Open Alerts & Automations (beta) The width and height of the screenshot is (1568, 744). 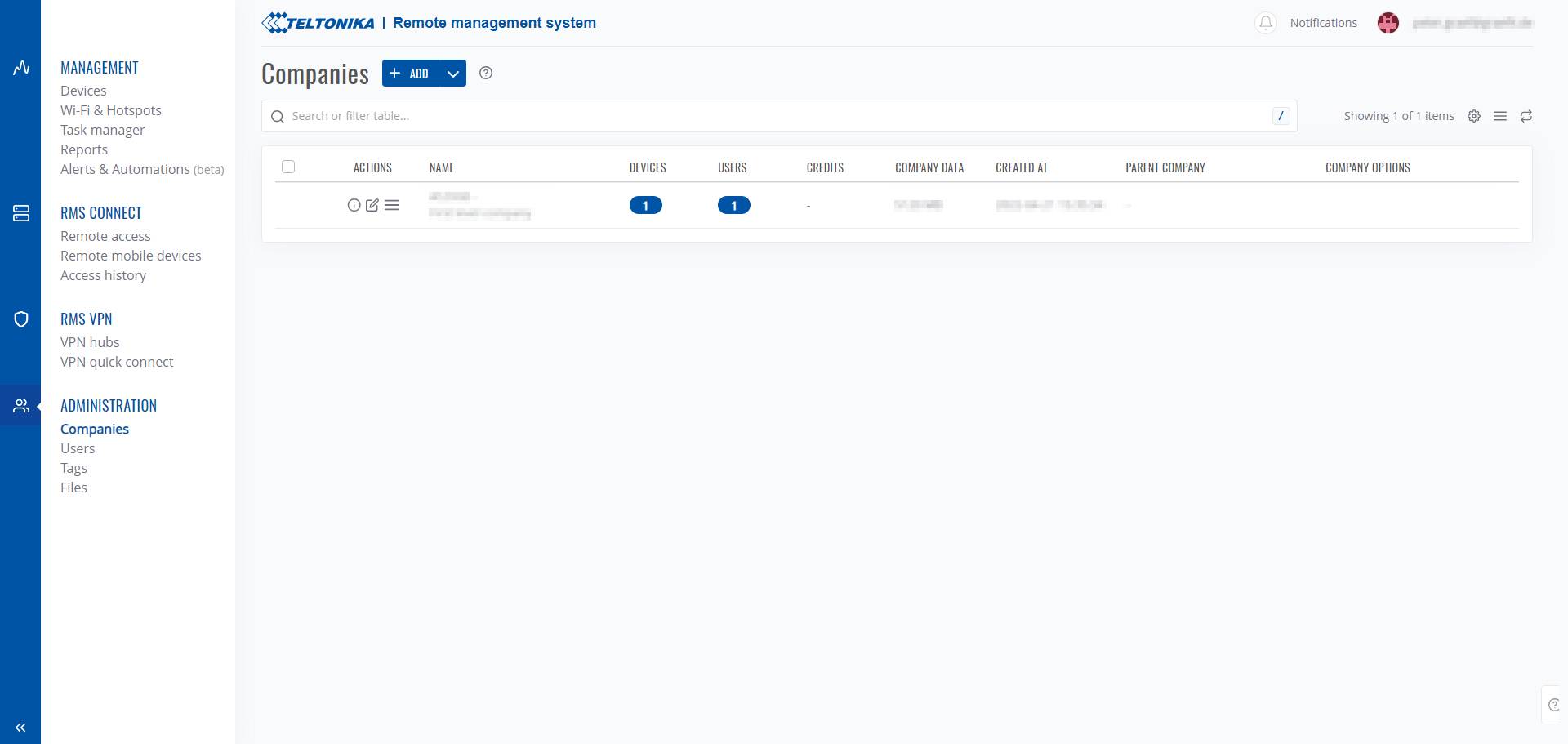pos(142,169)
